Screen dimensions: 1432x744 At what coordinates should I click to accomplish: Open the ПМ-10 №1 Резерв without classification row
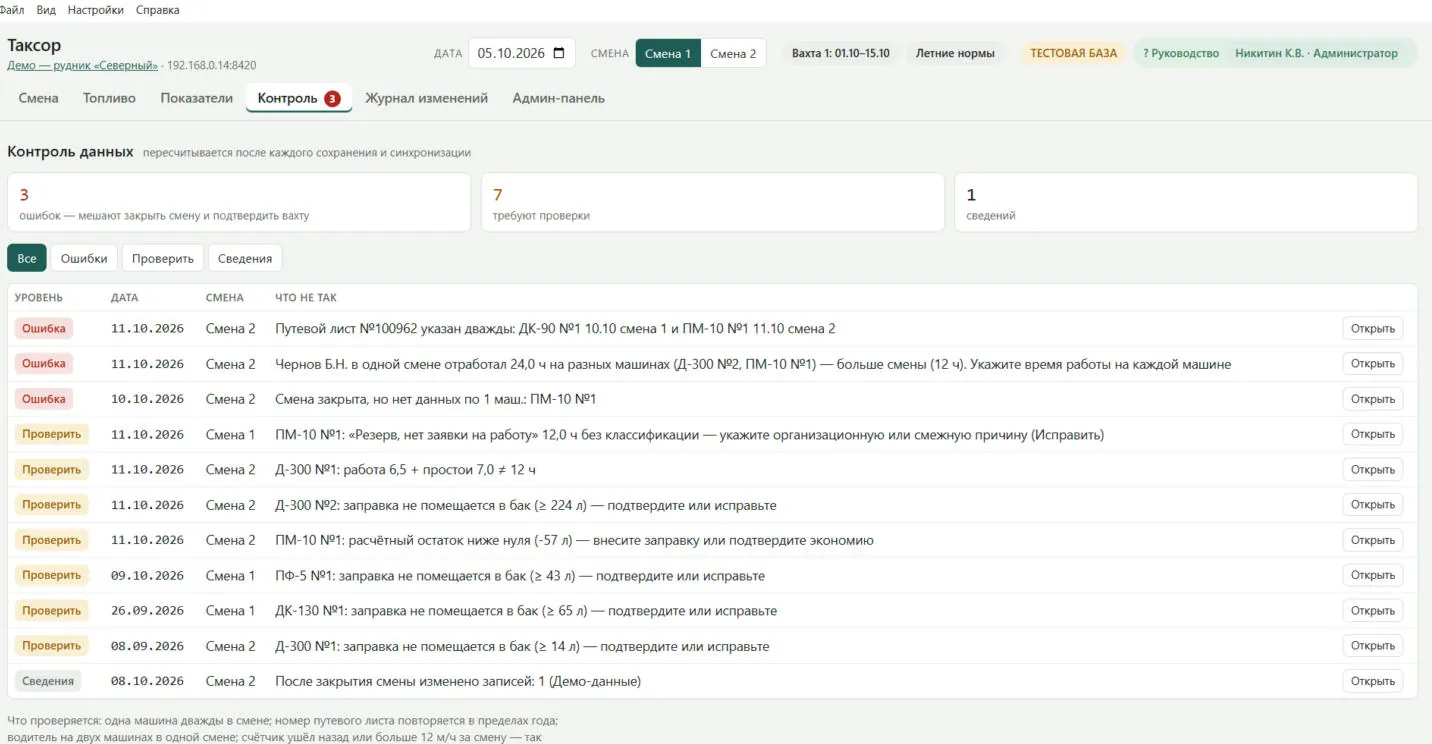(1373, 434)
